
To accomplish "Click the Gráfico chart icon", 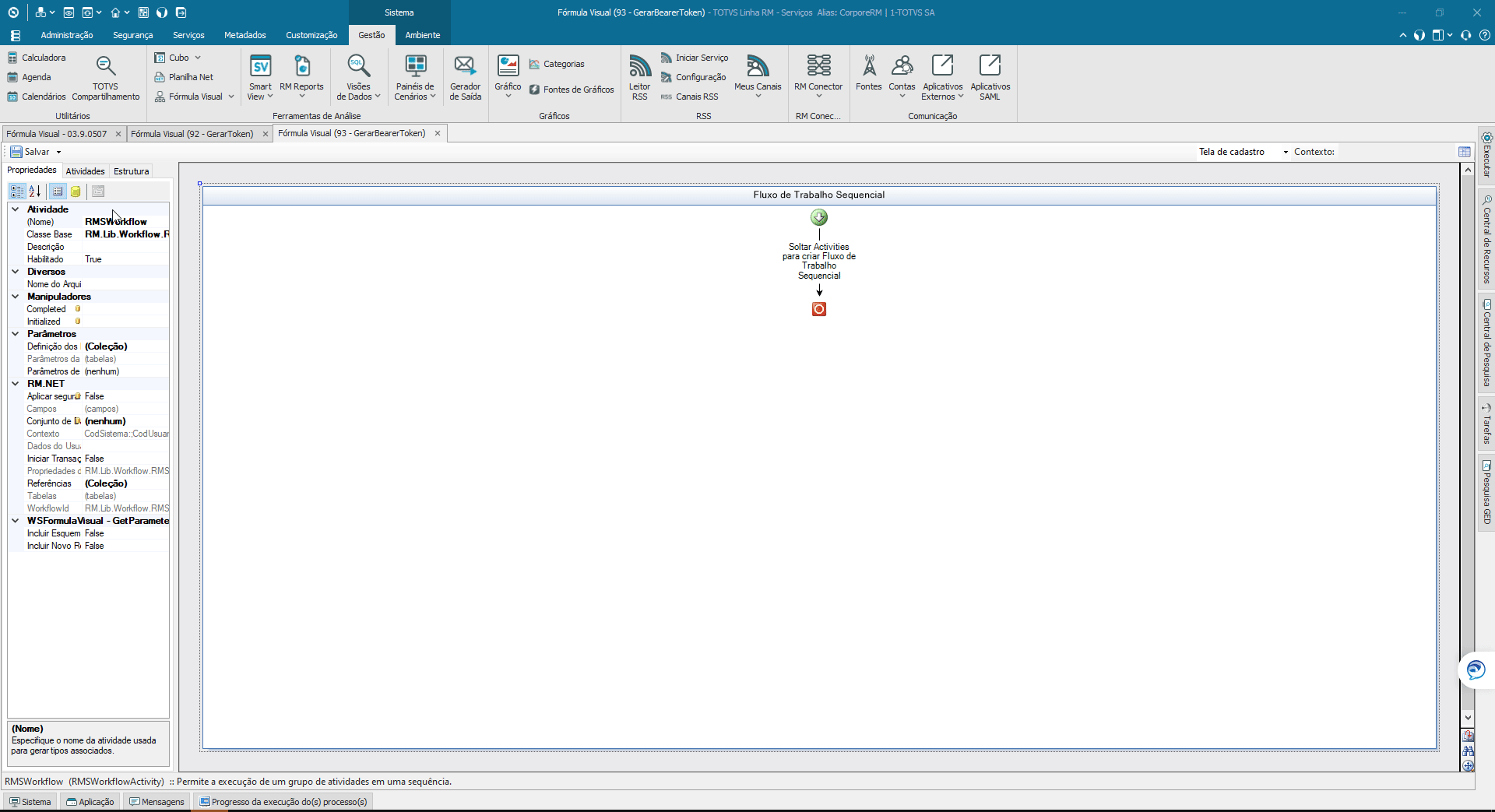I will coord(508,65).
